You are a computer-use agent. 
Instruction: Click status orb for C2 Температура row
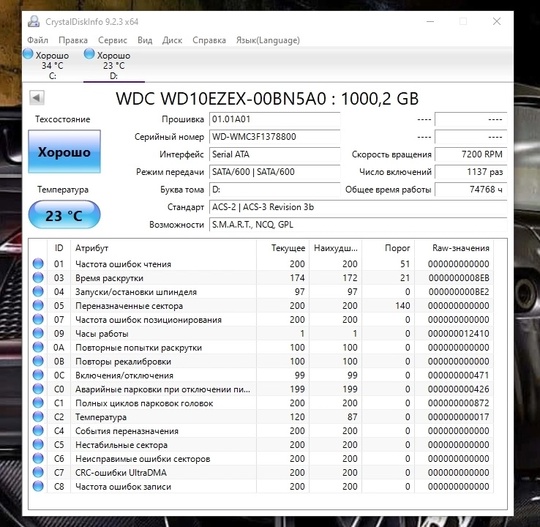(x=38, y=416)
